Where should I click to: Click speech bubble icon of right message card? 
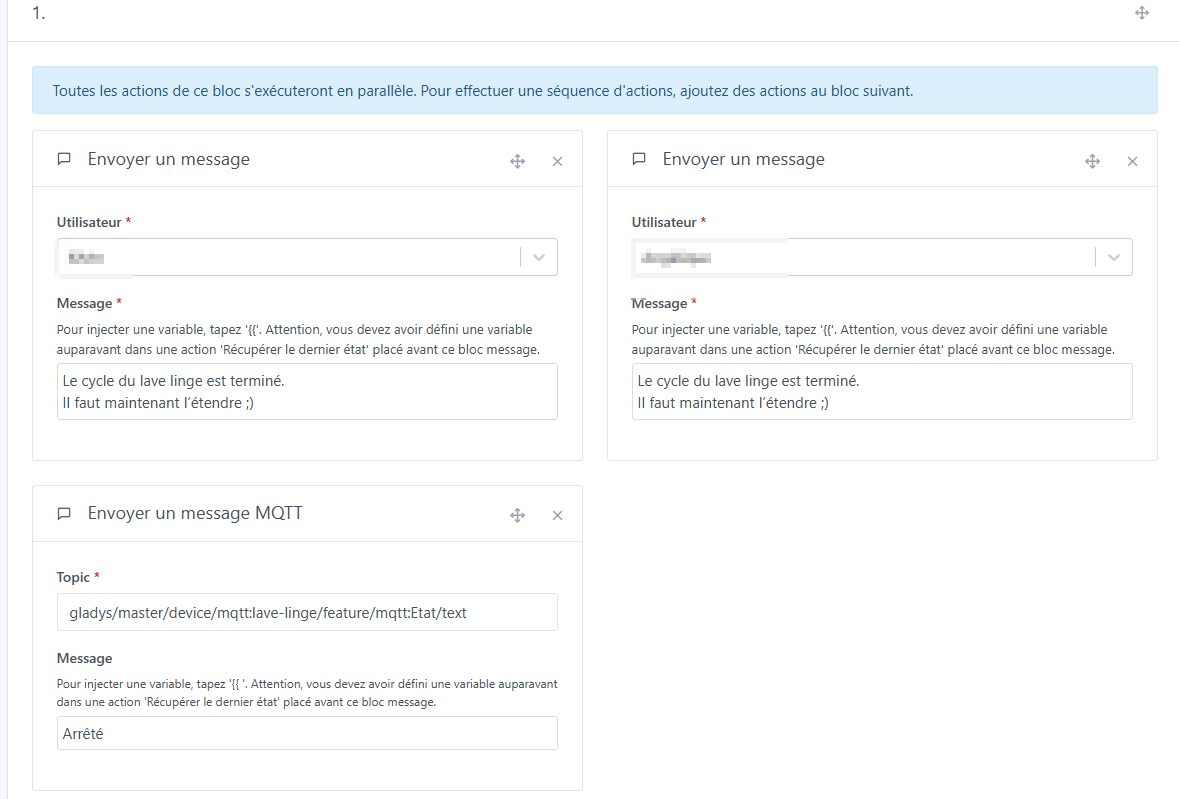click(x=639, y=159)
